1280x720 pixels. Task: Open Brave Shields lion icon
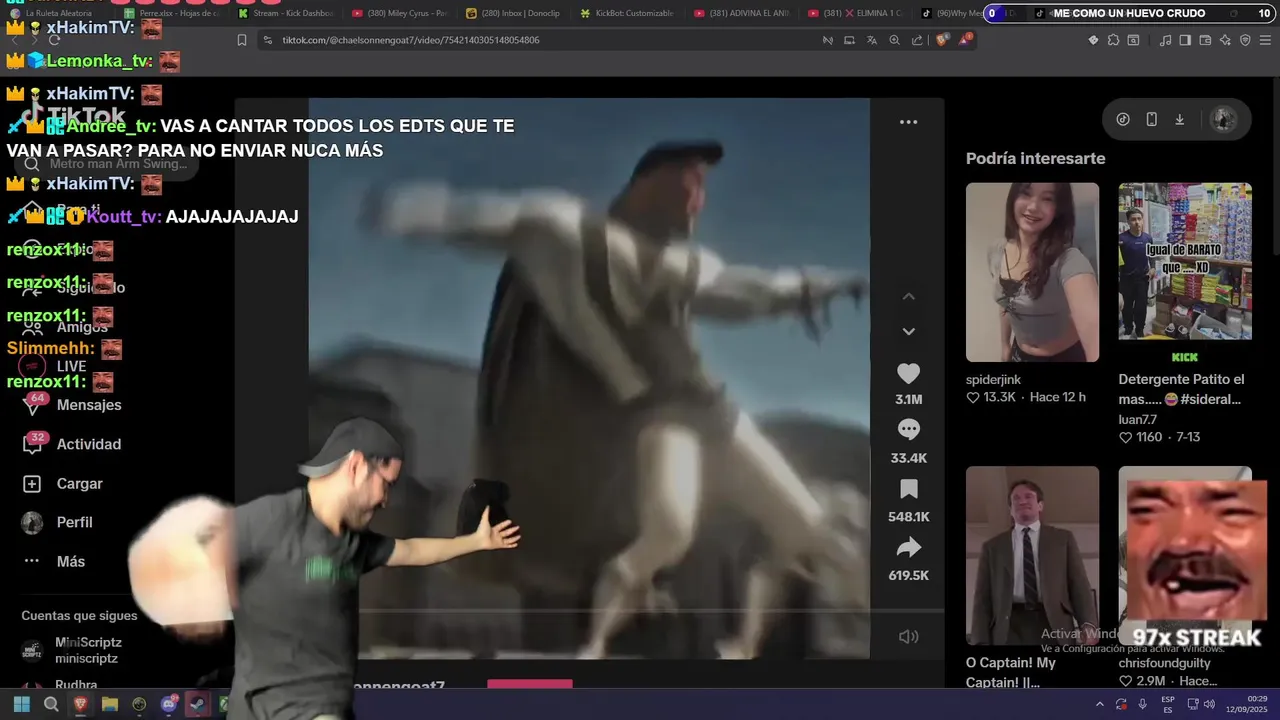click(x=942, y=40)
